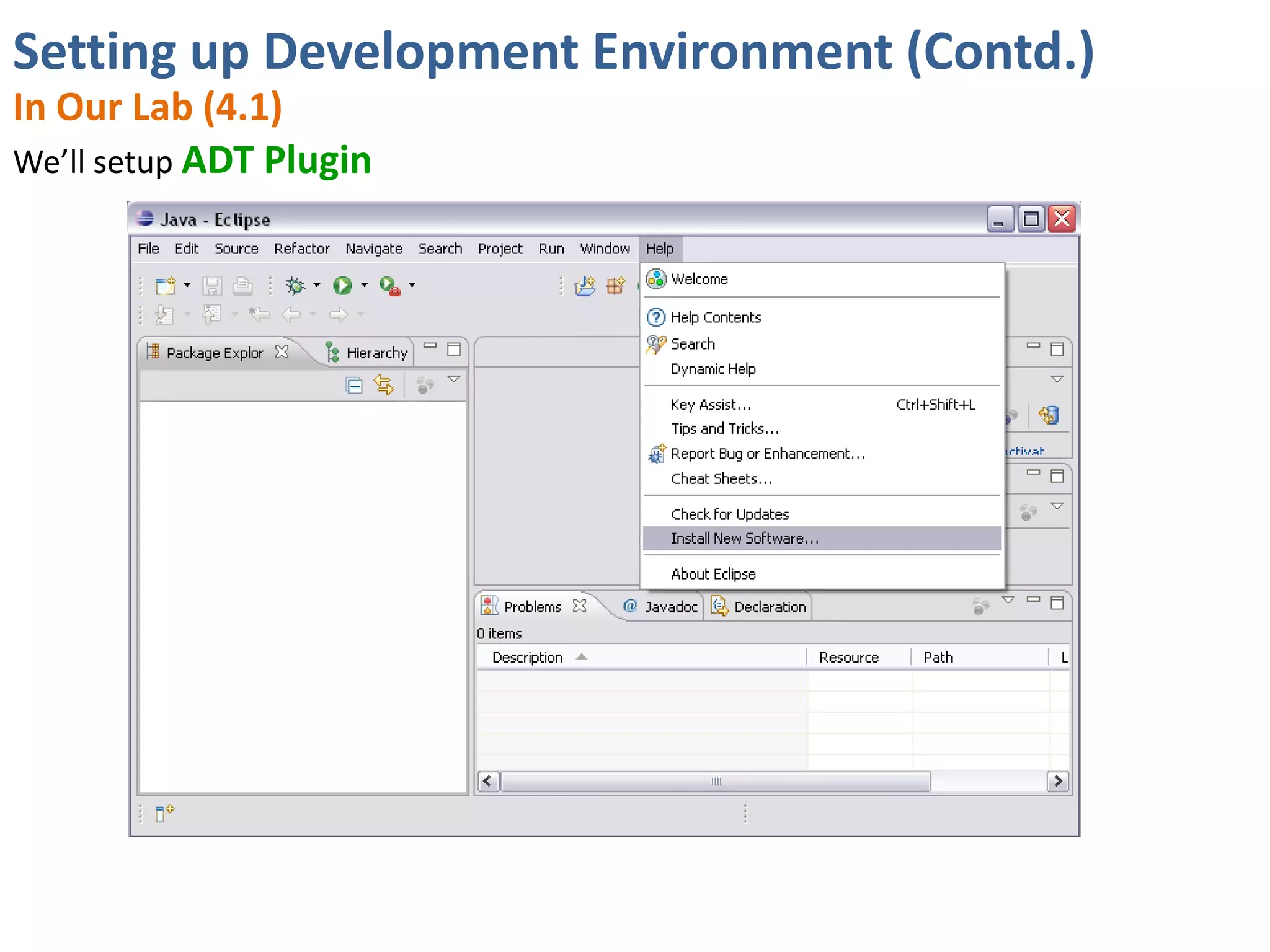
Task: Choose Cheat Sheets menu entry
Action: pos(822,478)
